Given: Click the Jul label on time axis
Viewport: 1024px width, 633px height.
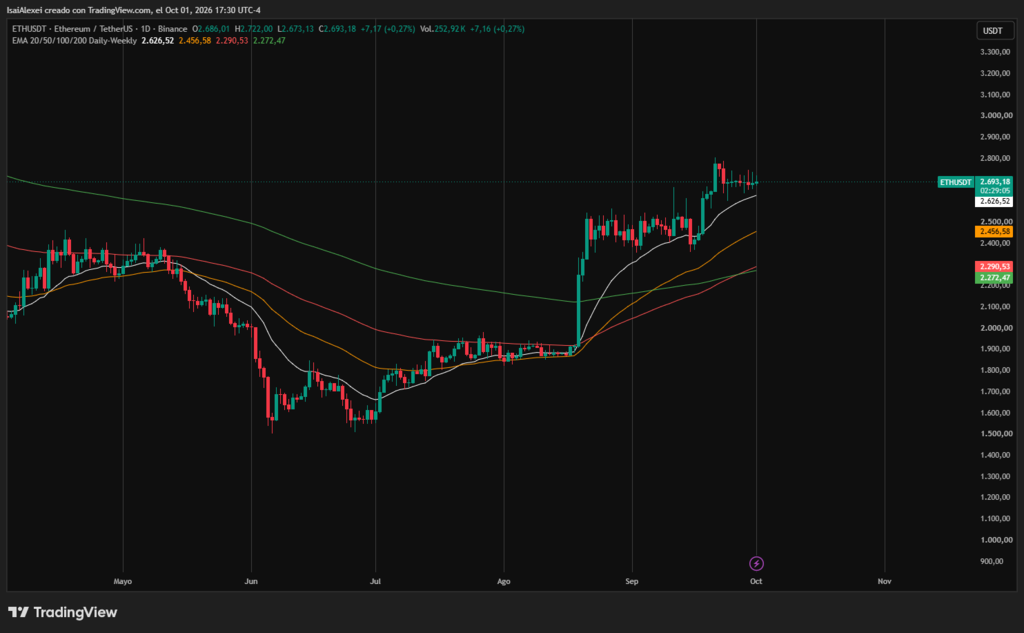Looking at the screenshot, I should (x=375, y=581).
